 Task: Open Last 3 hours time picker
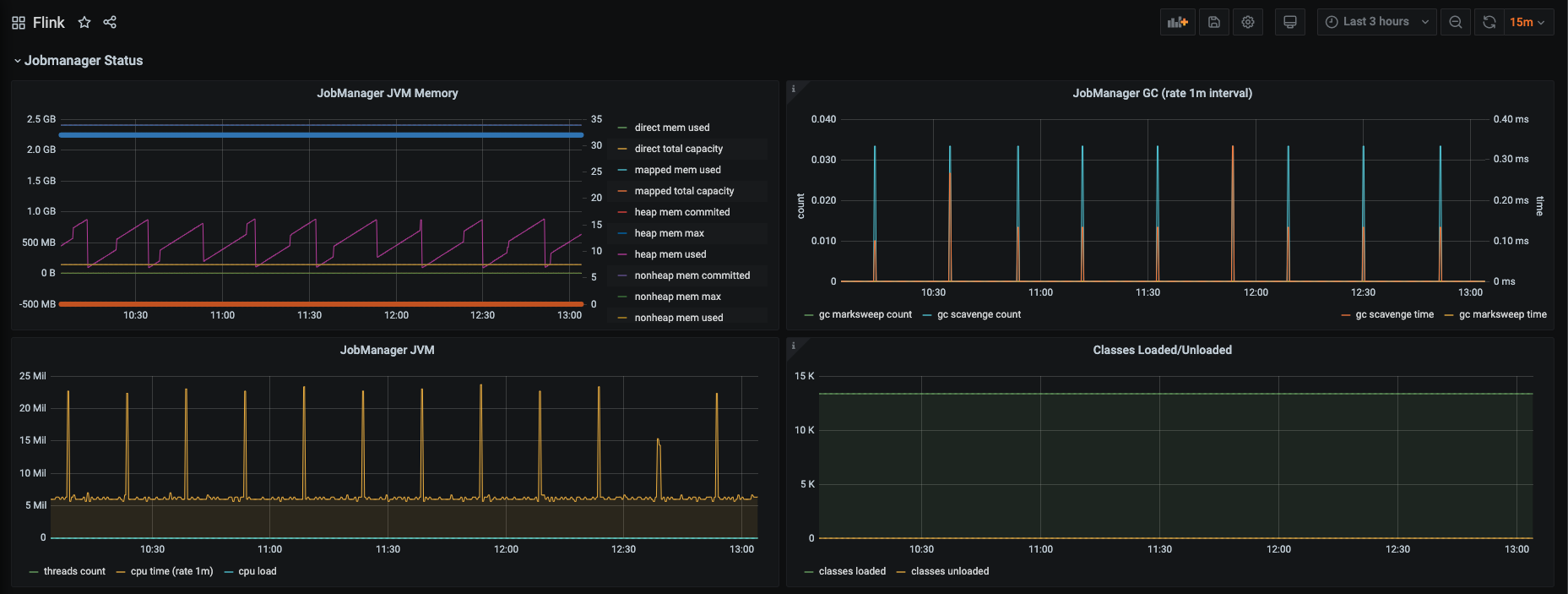[x=1376, y=22]
